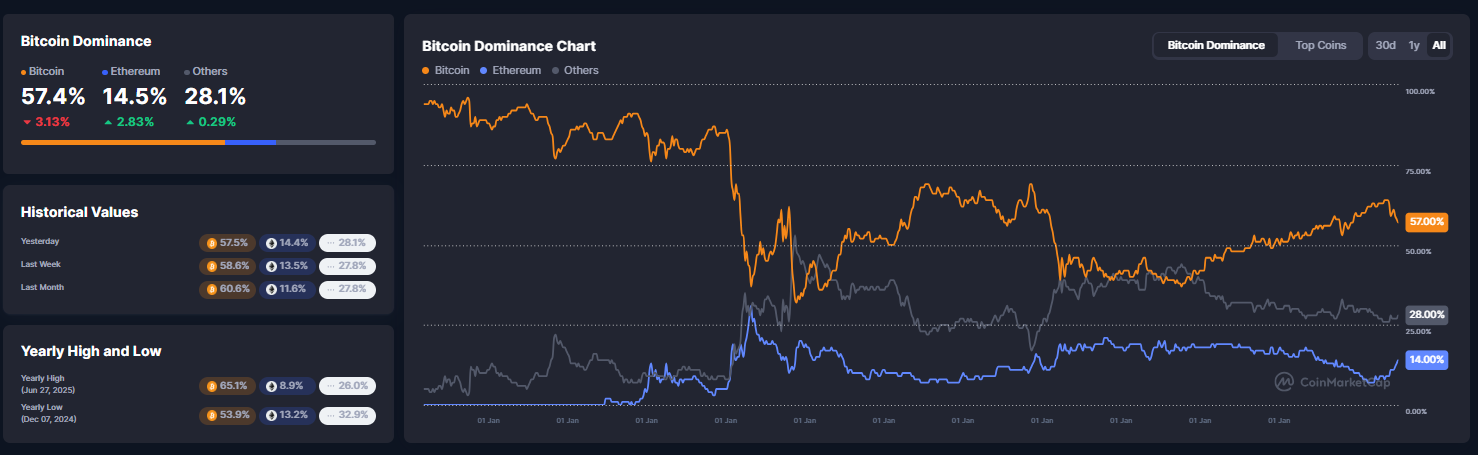Click the Others dots icon in the Last Month row
The height and width of the screenshot is (455, 1478).
[330, 289]
